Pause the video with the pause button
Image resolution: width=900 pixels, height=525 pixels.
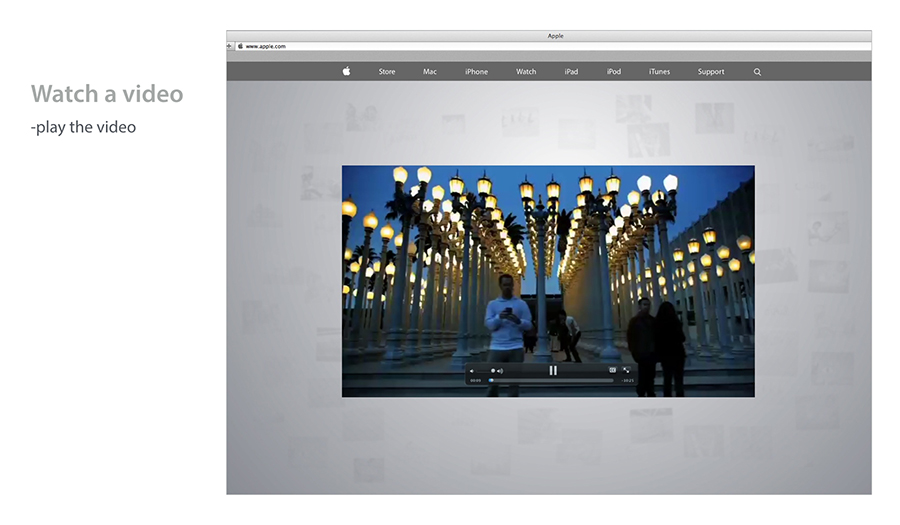tap(553, 371)
